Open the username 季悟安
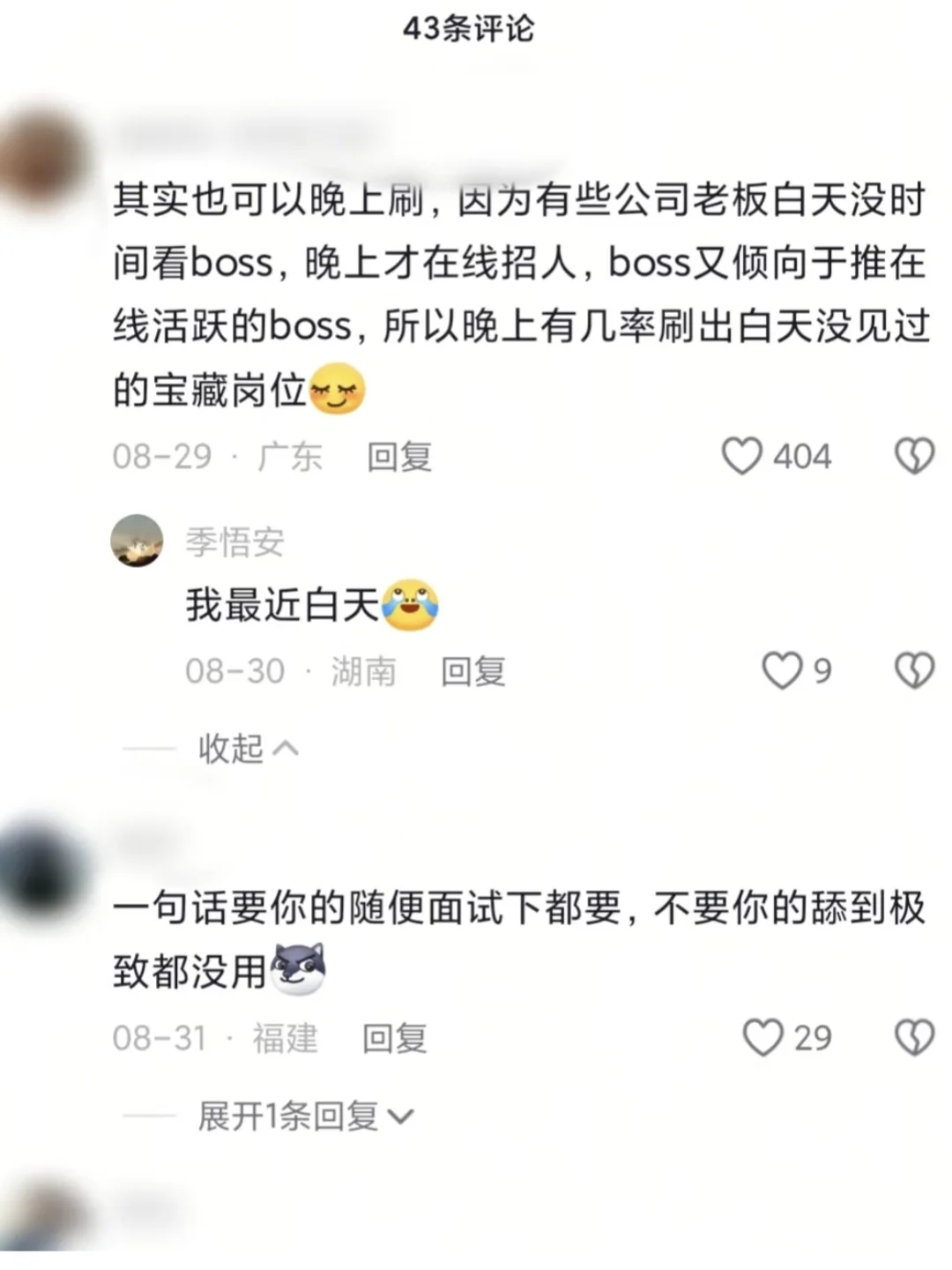The width and height of the screenshot is (952, 1270). pyautogui.click(x=234, y=542)
